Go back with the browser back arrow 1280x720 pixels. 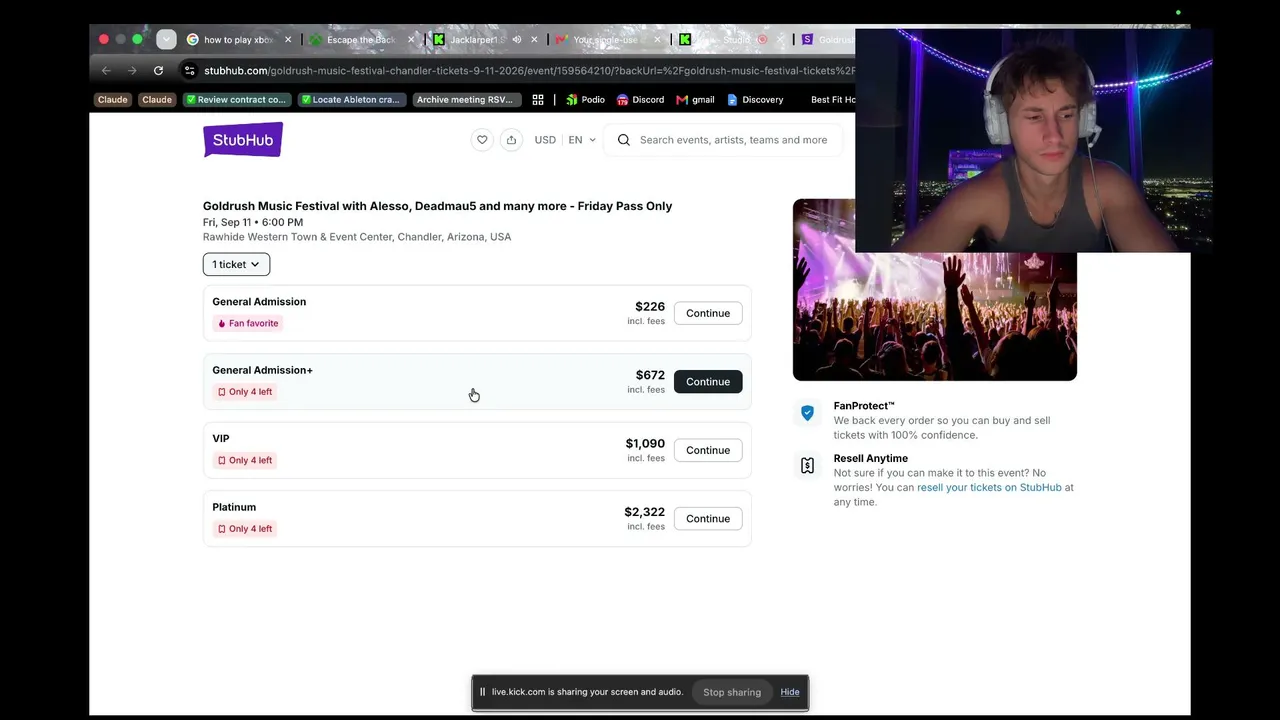106,70
